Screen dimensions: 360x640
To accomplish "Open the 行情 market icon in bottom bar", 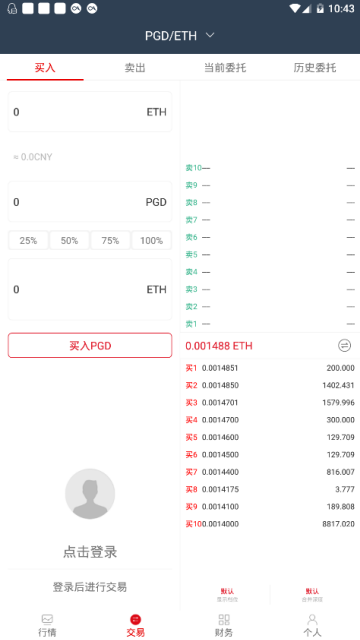I will [47, 620].
